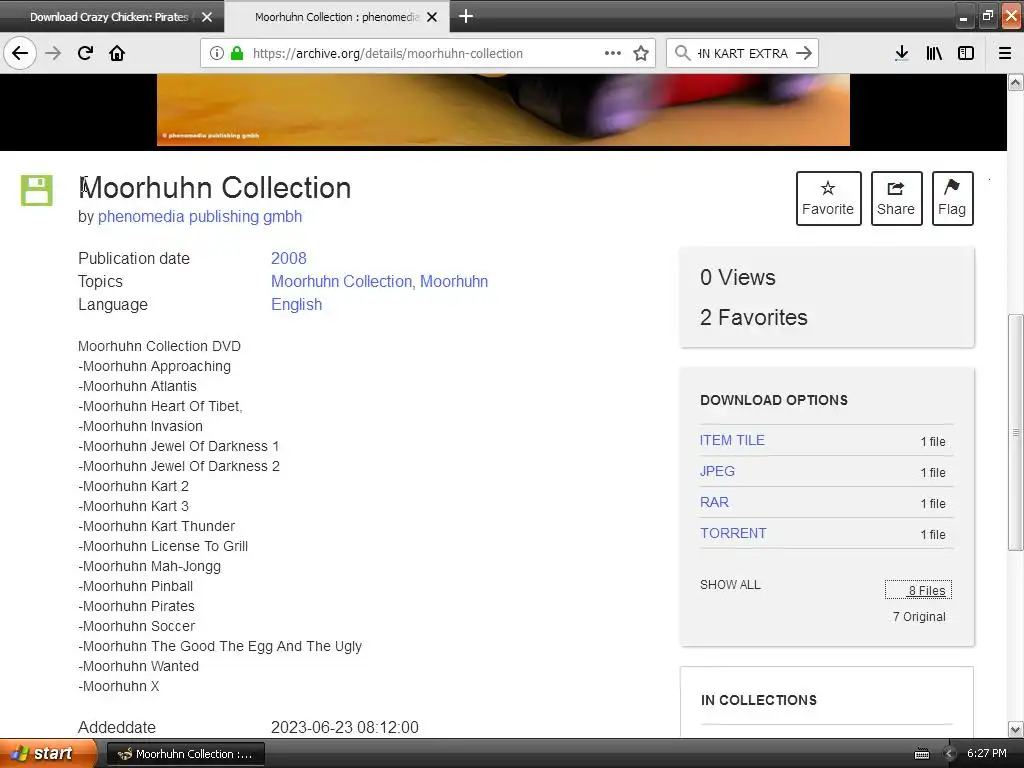Viewport: 1024px width, 768px height.
Task: Select the Moorhuhn Collection taskbar window button
Action: click(x=185, y=754)
